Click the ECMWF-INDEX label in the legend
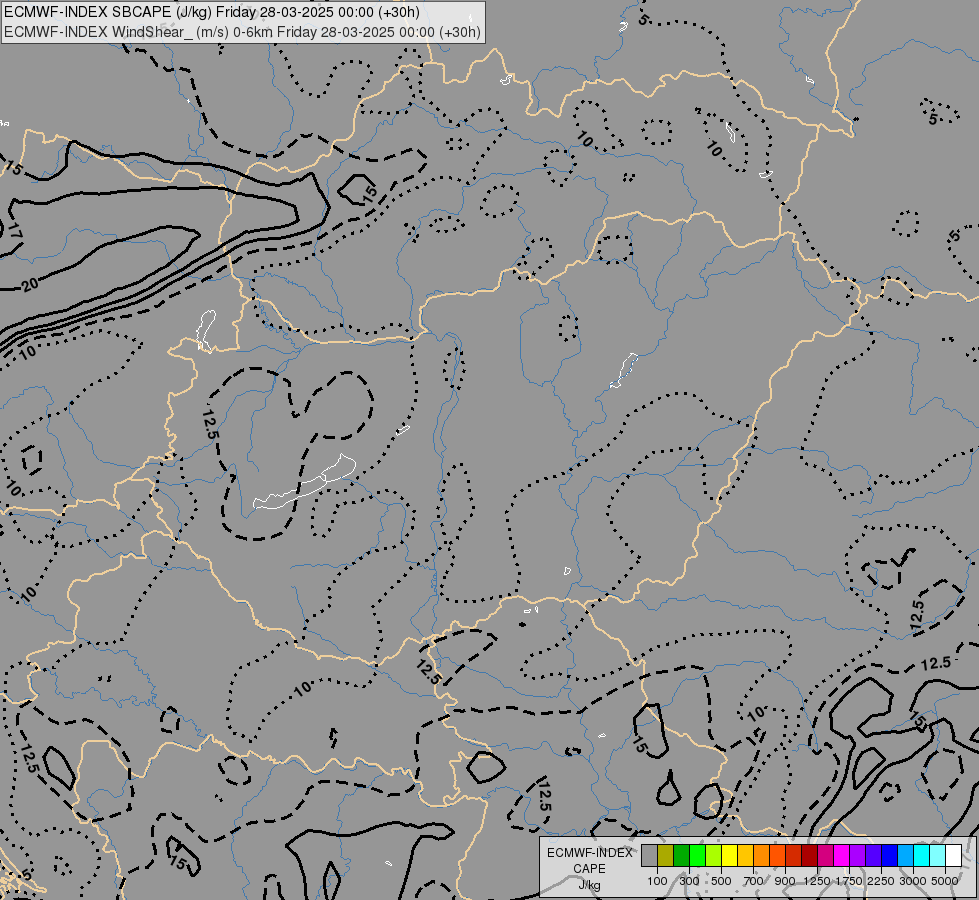The width and height of the screenshot is (979, 900). tap(589, 853)
